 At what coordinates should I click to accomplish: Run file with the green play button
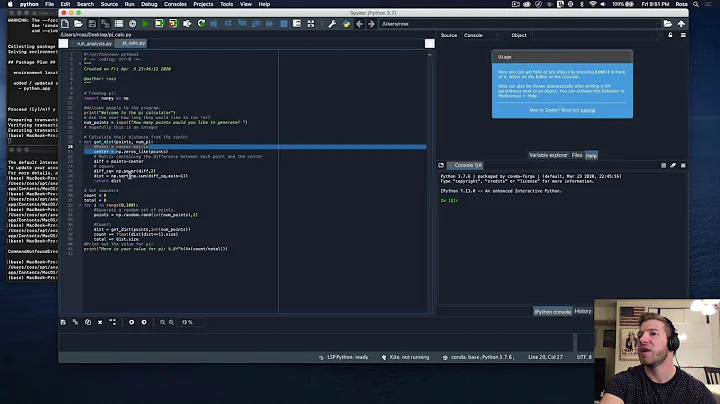[146, 24]
